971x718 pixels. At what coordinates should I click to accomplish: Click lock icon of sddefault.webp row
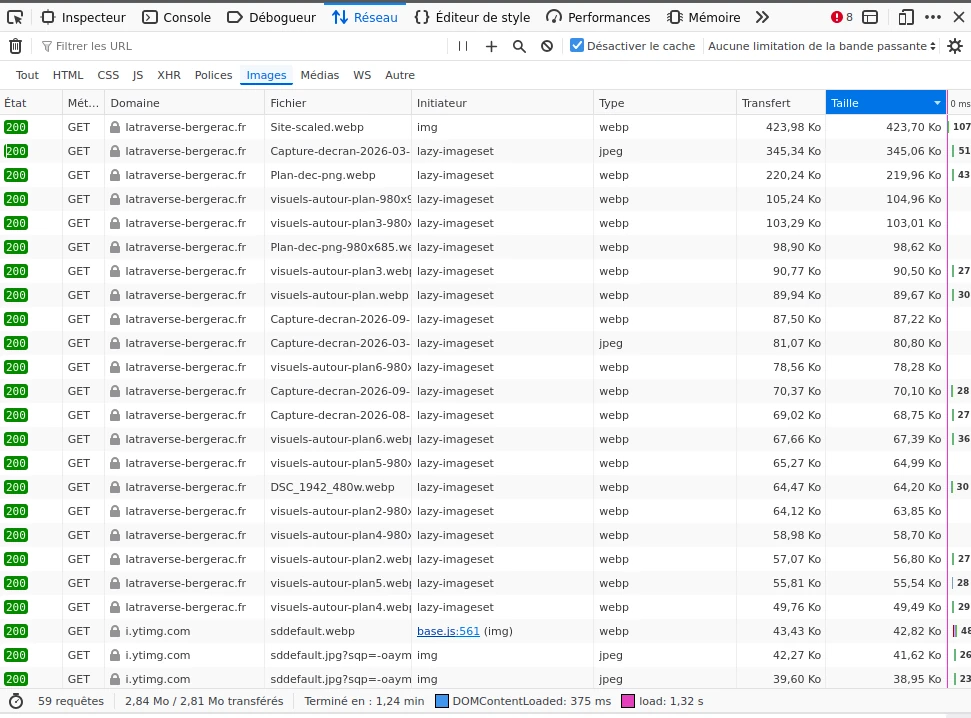tap(115, 631)
